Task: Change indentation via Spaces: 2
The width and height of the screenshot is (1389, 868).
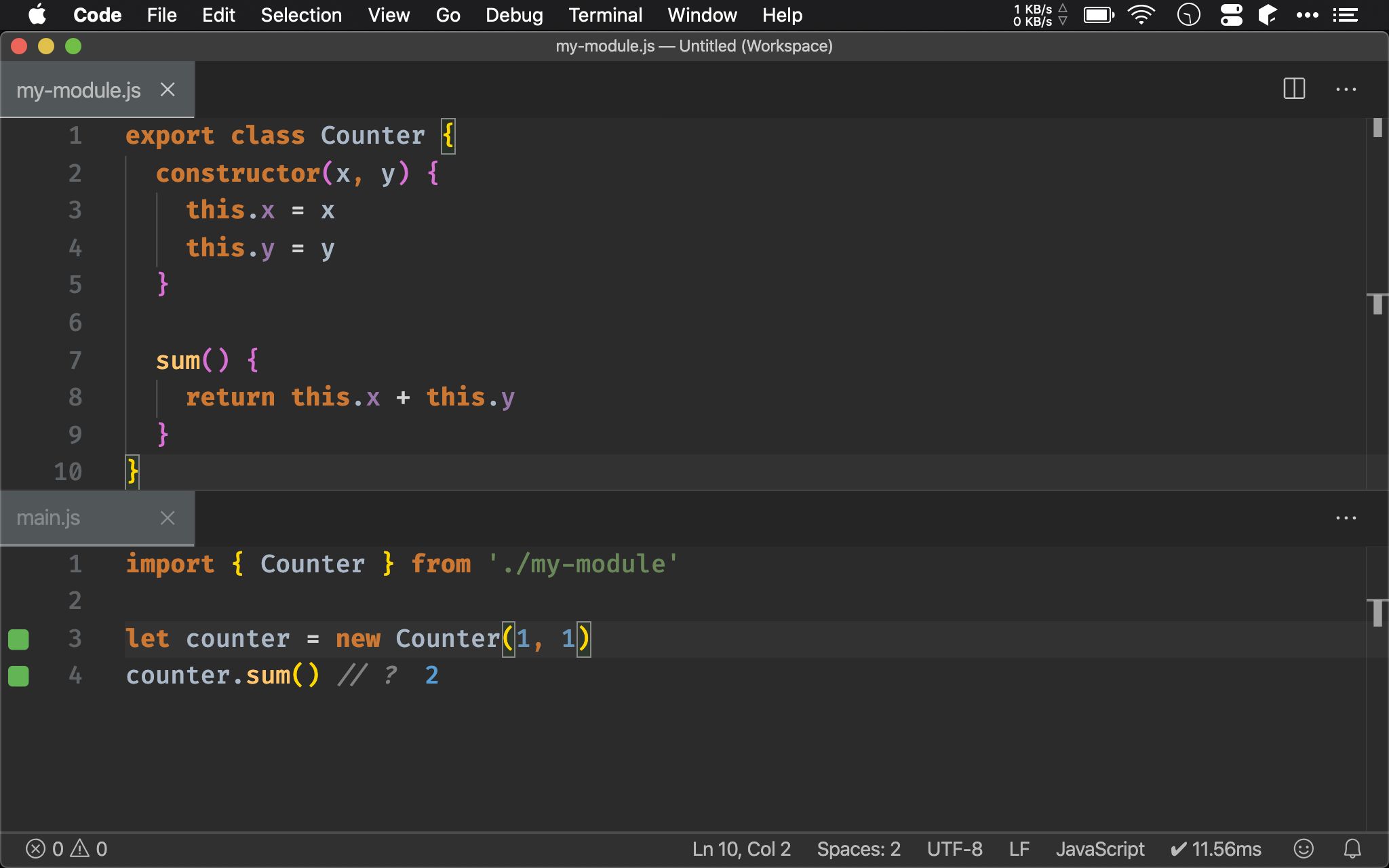Action: click(858, 849)
